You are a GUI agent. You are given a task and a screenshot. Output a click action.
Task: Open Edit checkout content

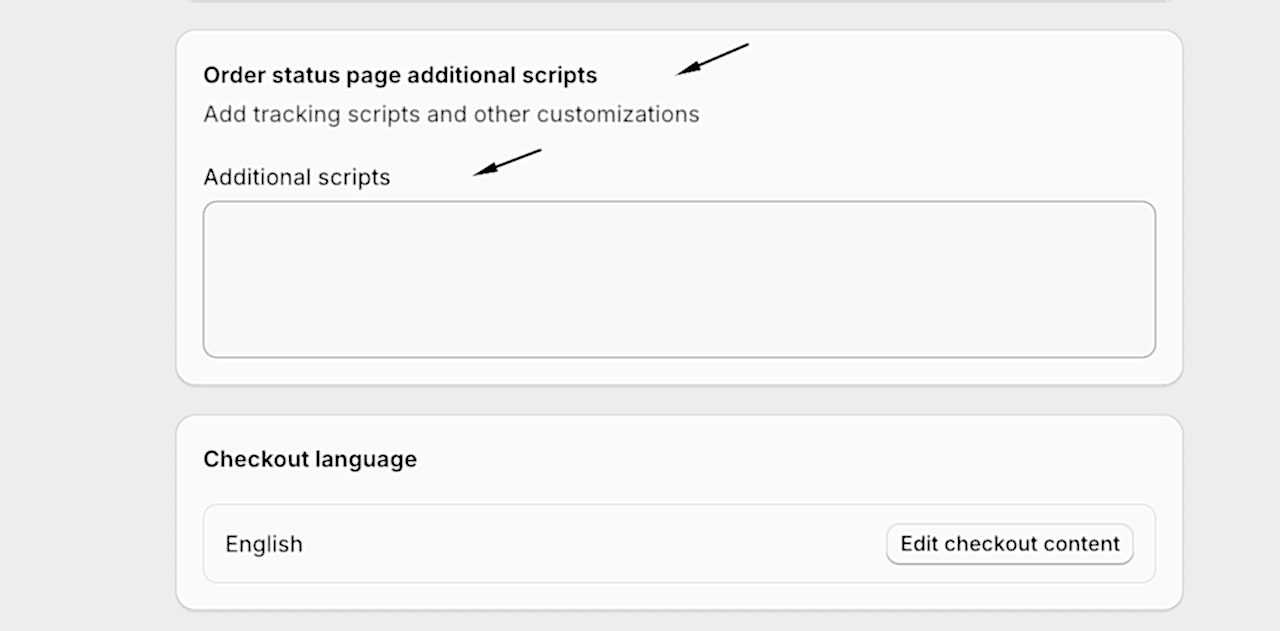tap(1010, 544)
